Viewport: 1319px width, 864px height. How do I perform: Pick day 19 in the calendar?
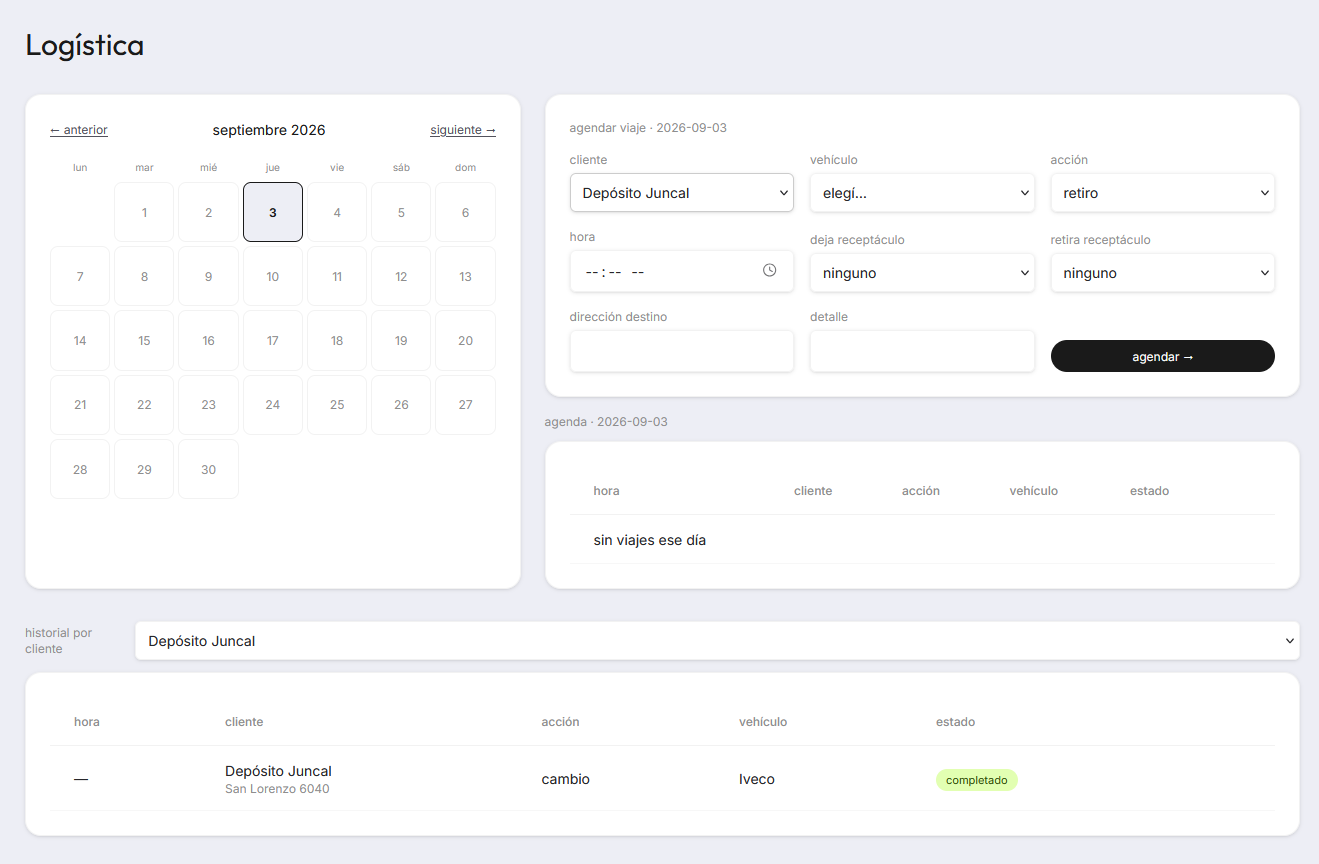[401, 340]
